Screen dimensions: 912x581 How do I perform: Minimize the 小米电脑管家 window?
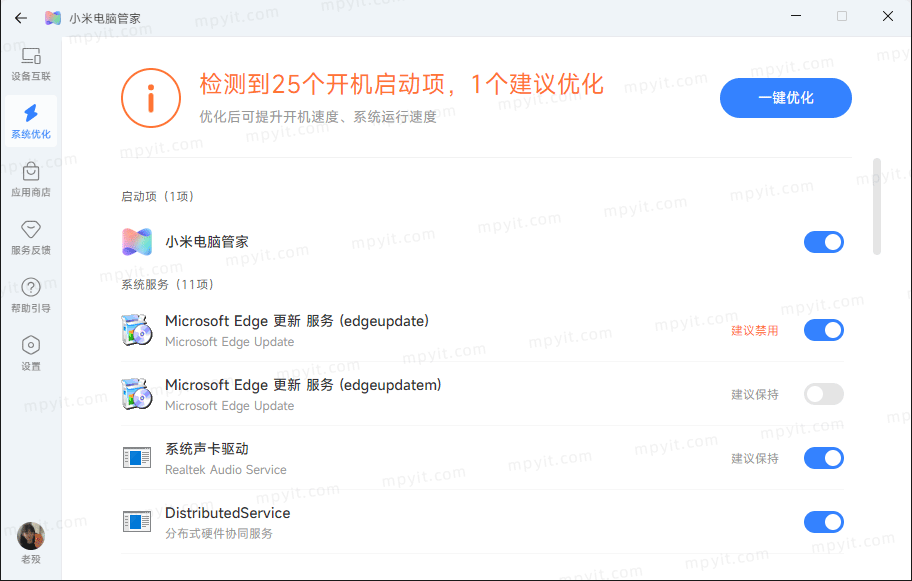click(x=796, y=16)
